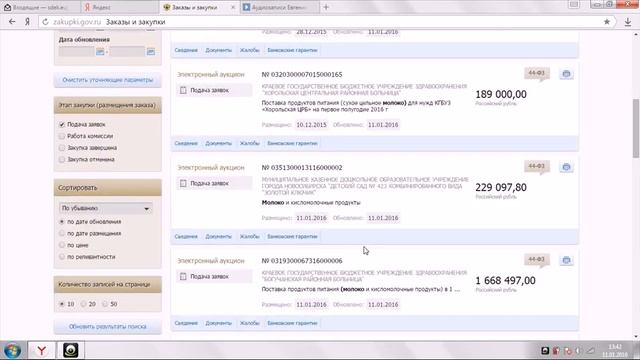Click update date end input field
Screen dimensions: 640x360
click(127, 52)
